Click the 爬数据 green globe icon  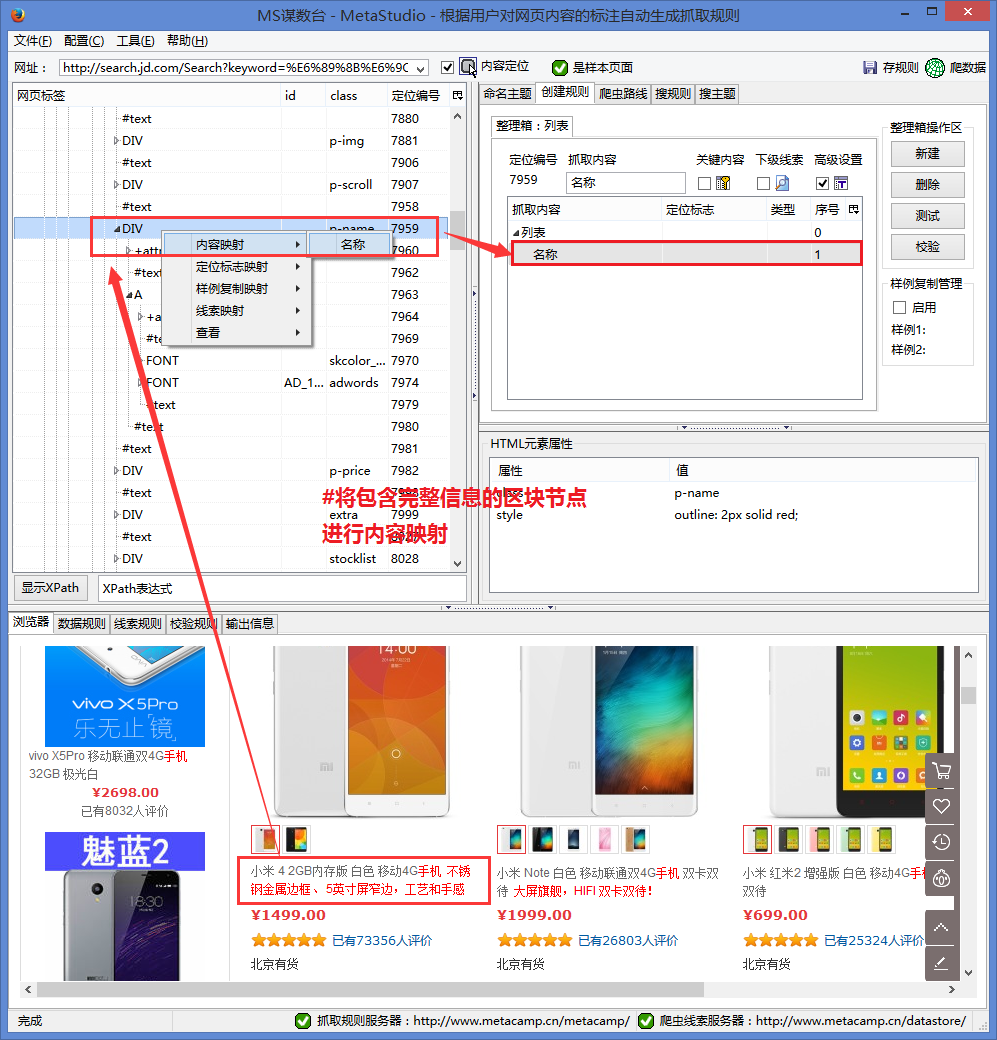point(935,68)
